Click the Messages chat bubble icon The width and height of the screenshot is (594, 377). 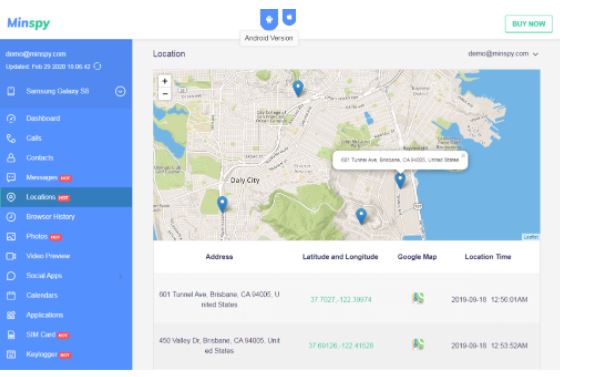tap(11, 177)
